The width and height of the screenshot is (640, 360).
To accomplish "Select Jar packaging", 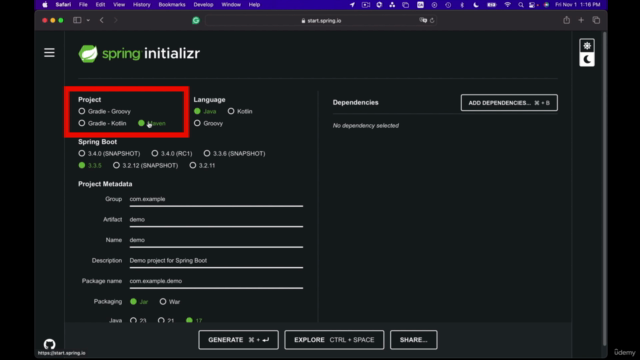I will (x=139, y=302).
